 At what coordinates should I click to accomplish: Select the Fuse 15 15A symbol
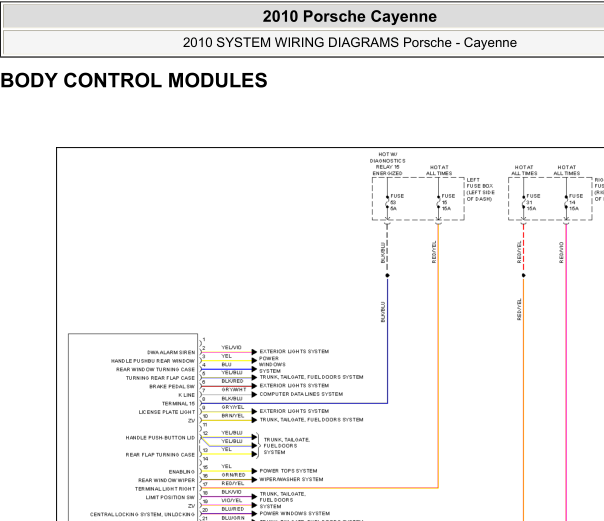tap(438, 202)
